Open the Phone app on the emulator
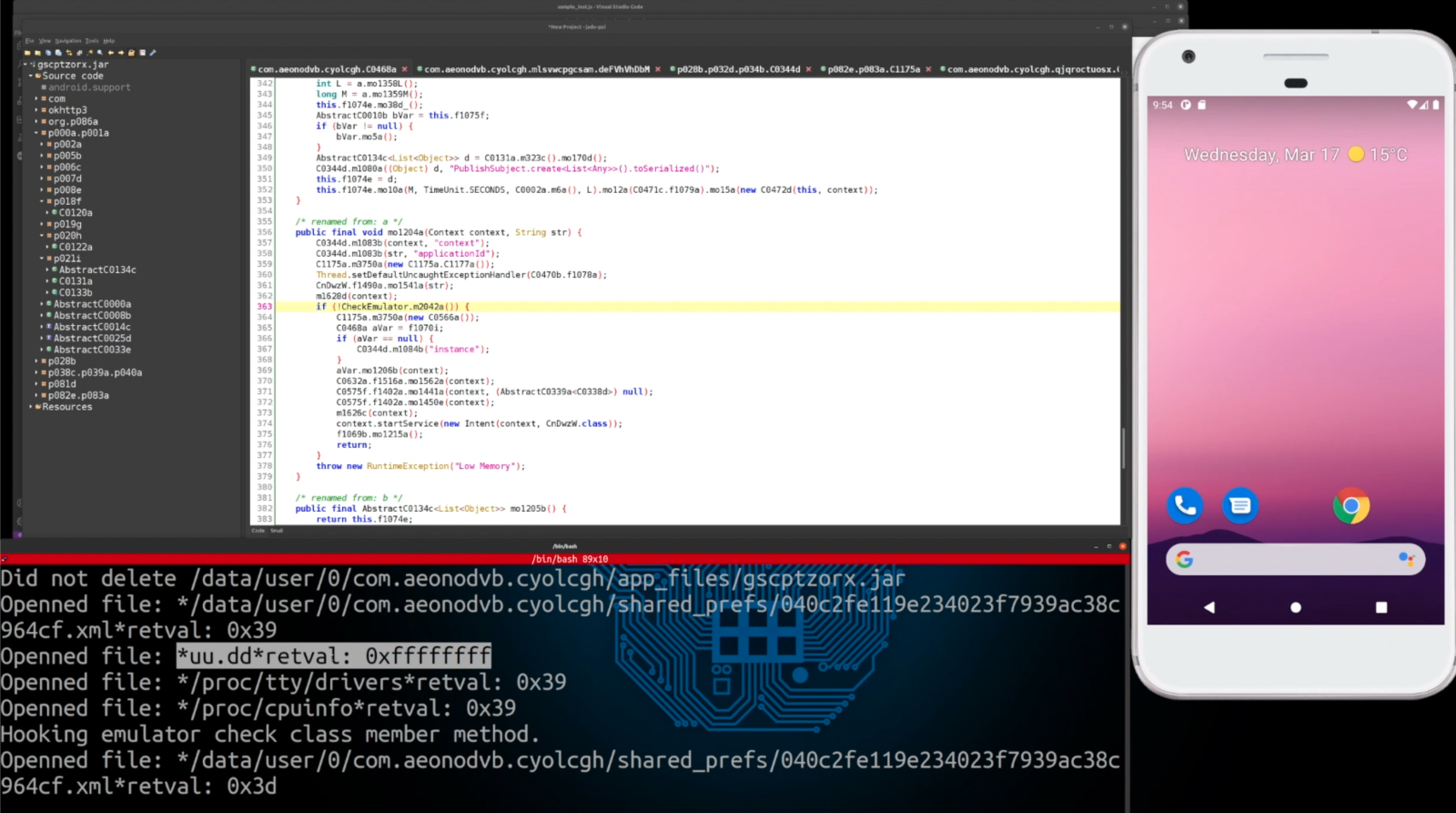1456x813 pixels. pyautogui.click(x=1184, y=505)
